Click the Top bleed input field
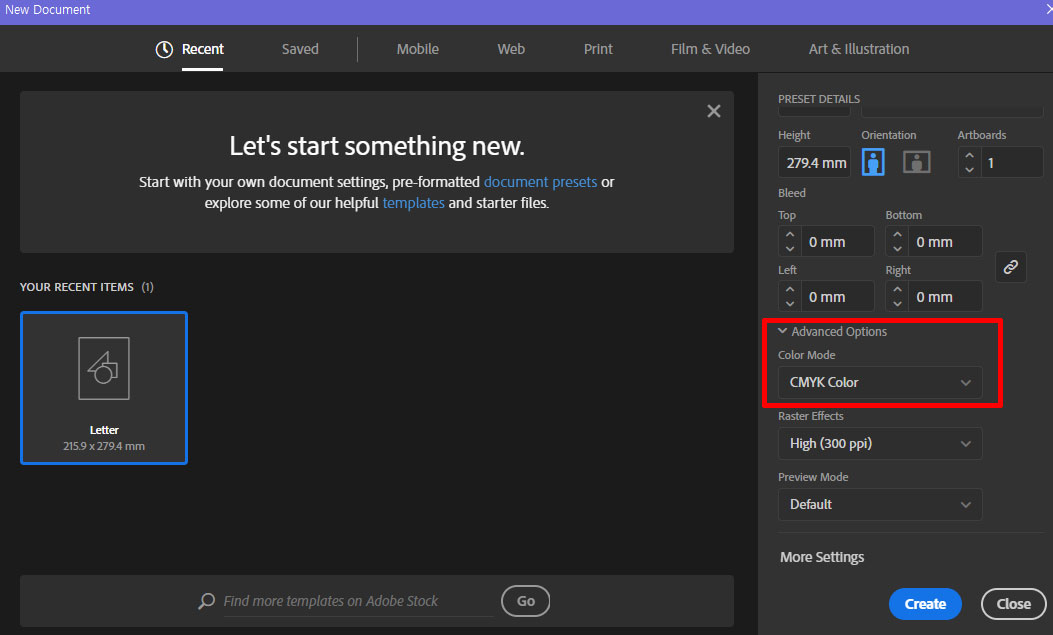Image resolution: width=1053 pixels, height=635 pixels. pyautogui.click(x=837, y=242)
